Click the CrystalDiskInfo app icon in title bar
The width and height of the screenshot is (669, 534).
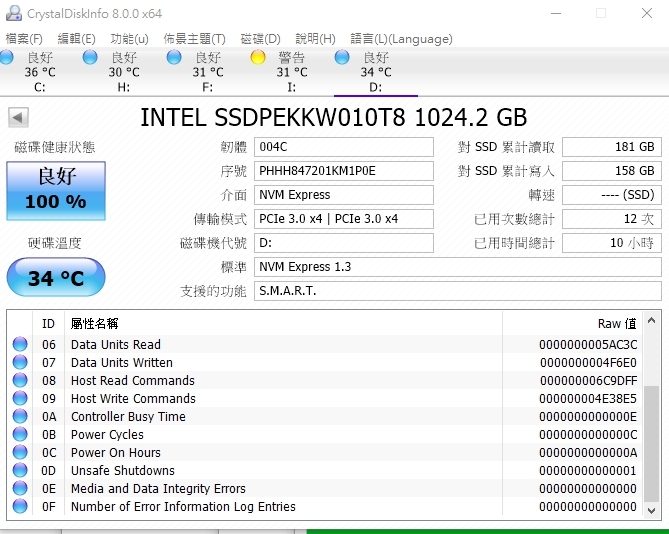pyautogui.click(x=14, y=13)
